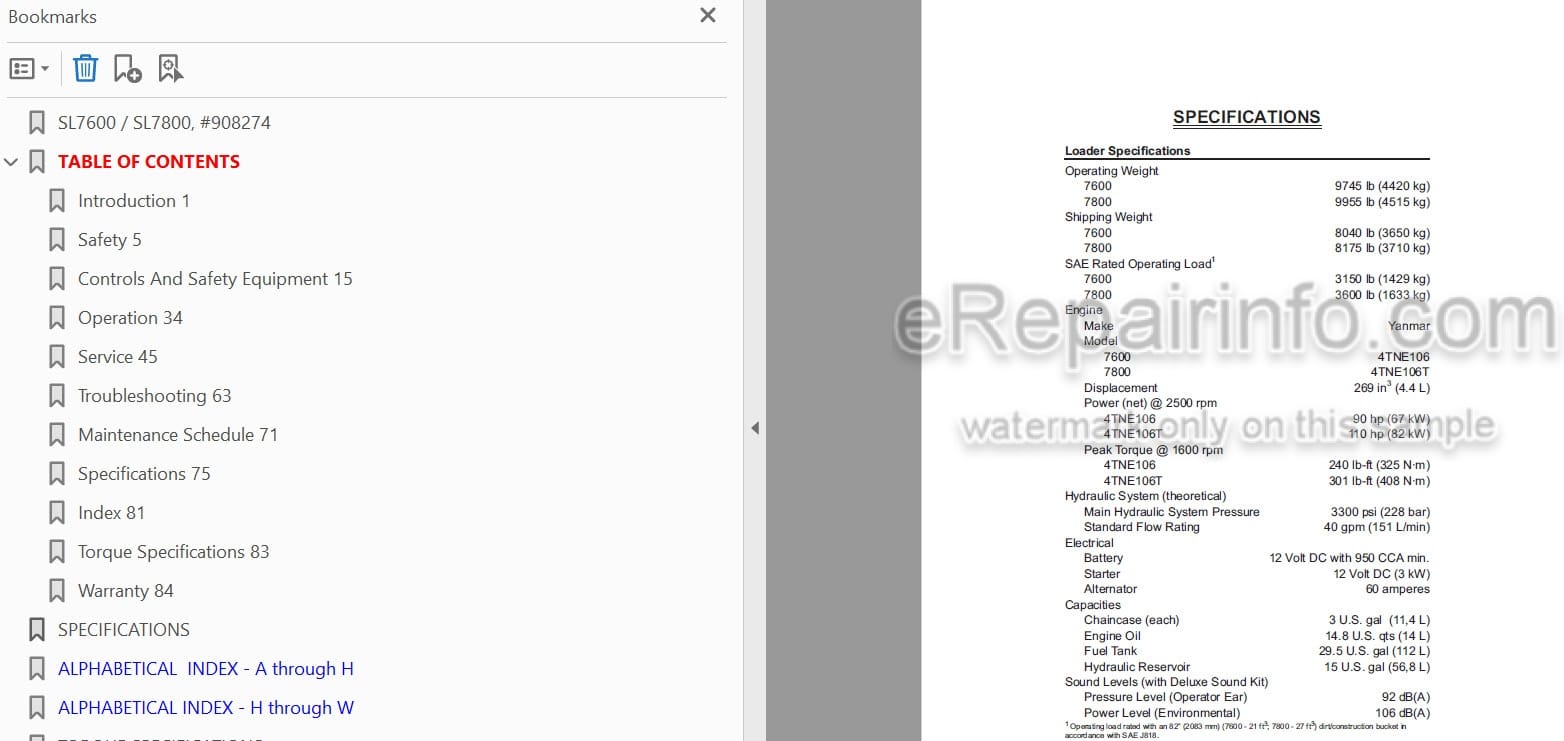This screenshot has height=741, width=1564.
Task: Collapse the TABLE OF CONTENTS tree
Action: (11, 162)
